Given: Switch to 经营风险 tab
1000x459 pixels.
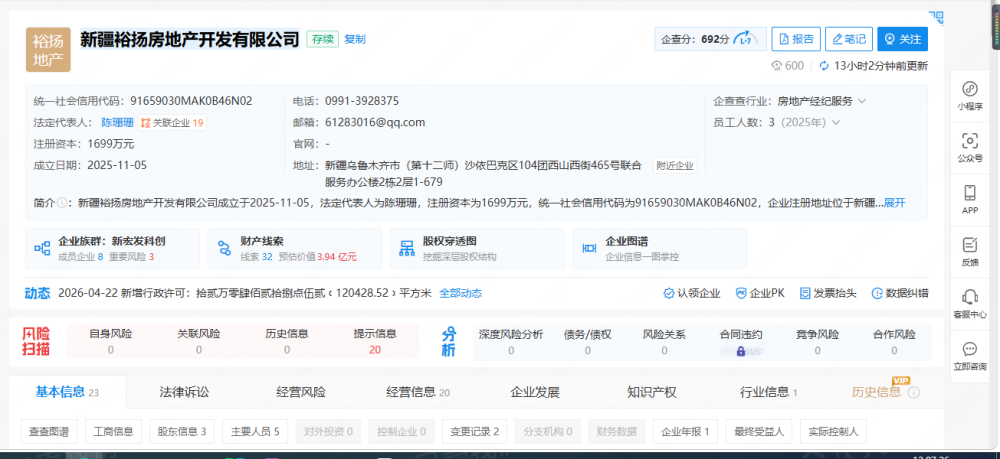Looking at the screenshot, I should coord(300,392).
